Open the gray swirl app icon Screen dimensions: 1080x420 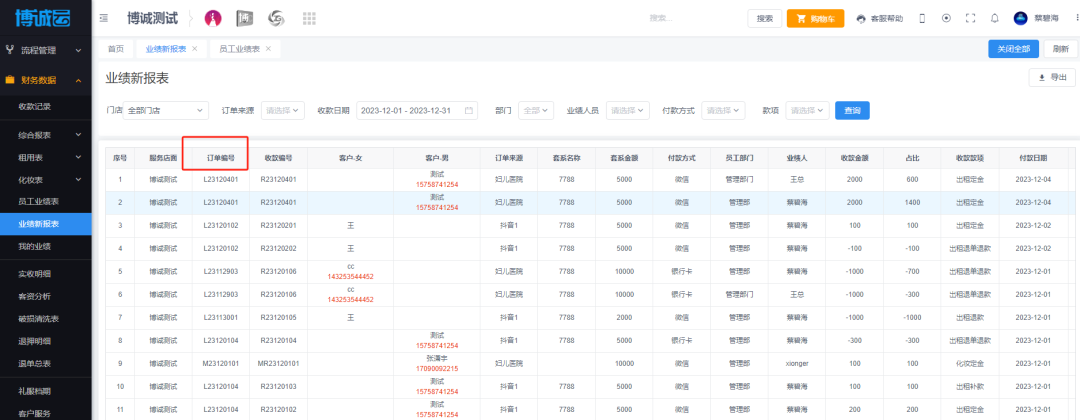coord(277,19)
